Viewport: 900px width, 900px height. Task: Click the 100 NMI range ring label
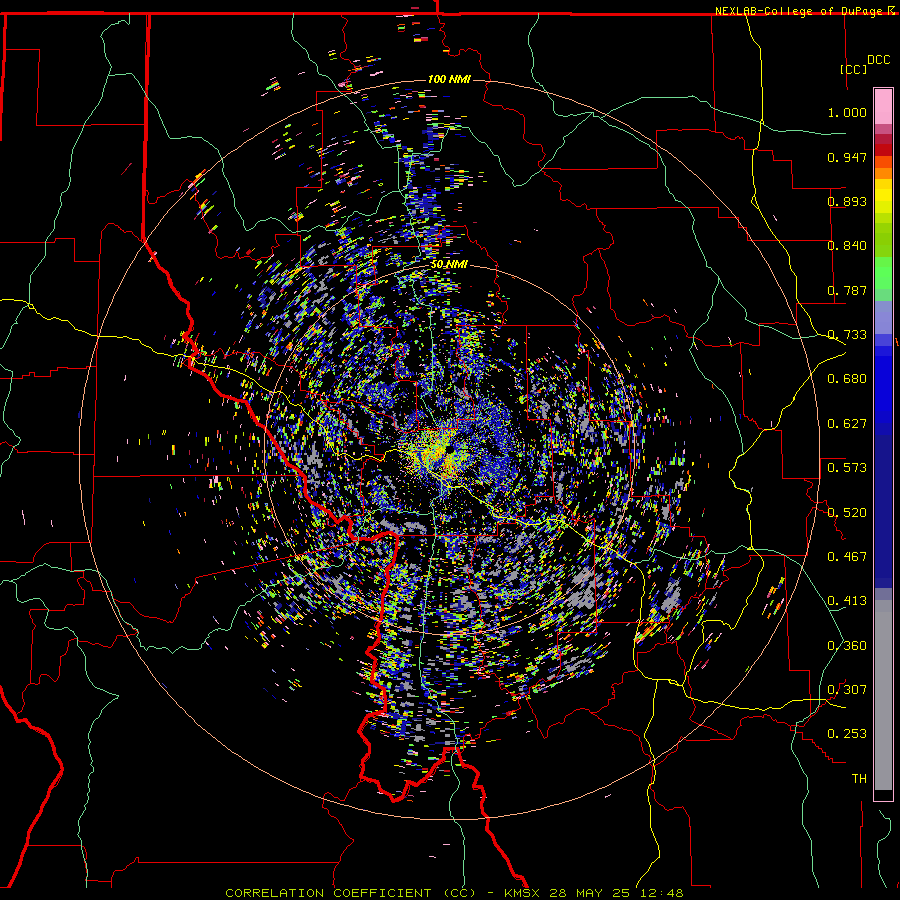(449, 79)
